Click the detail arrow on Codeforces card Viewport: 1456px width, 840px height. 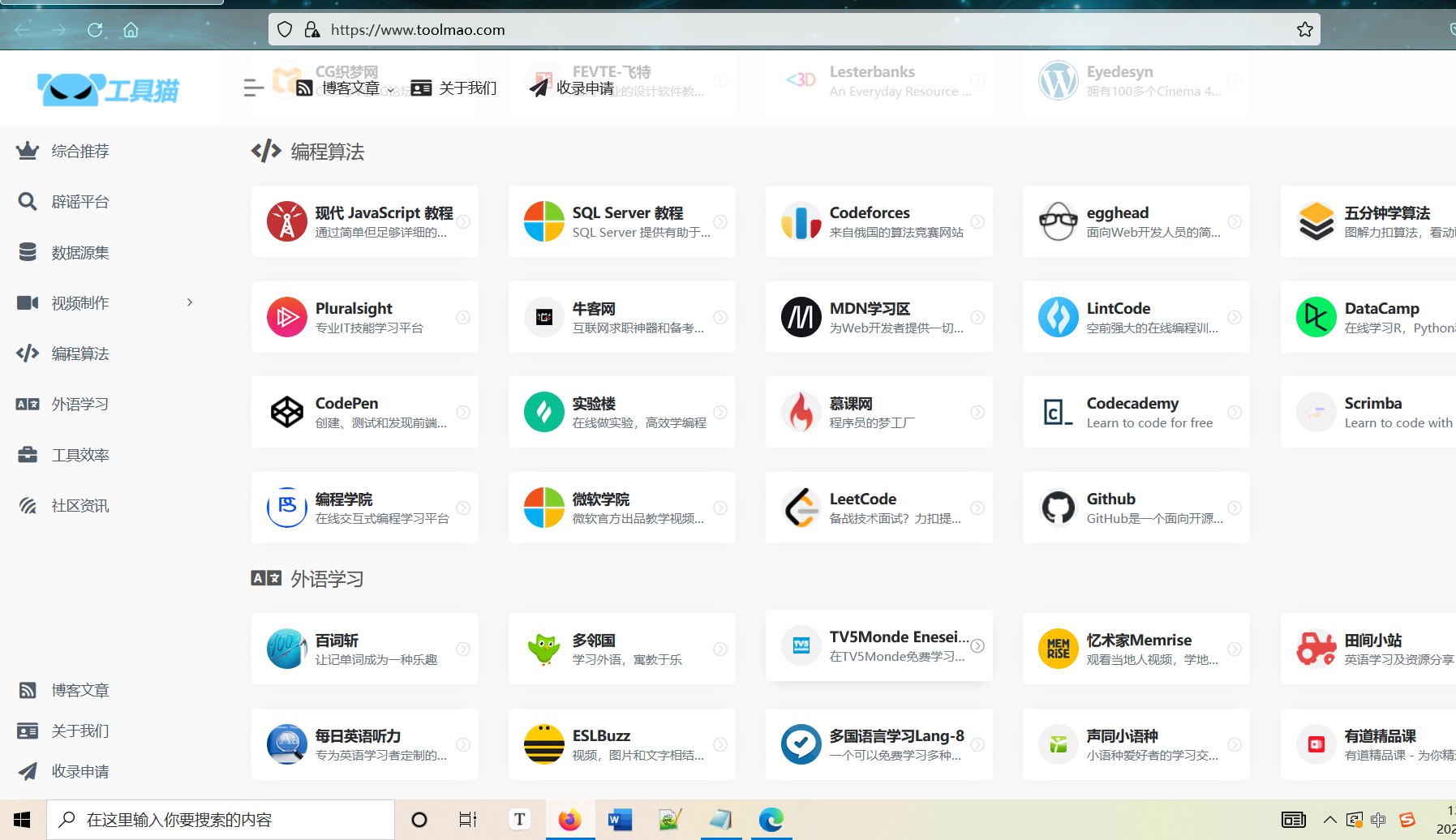pos(977,221)
